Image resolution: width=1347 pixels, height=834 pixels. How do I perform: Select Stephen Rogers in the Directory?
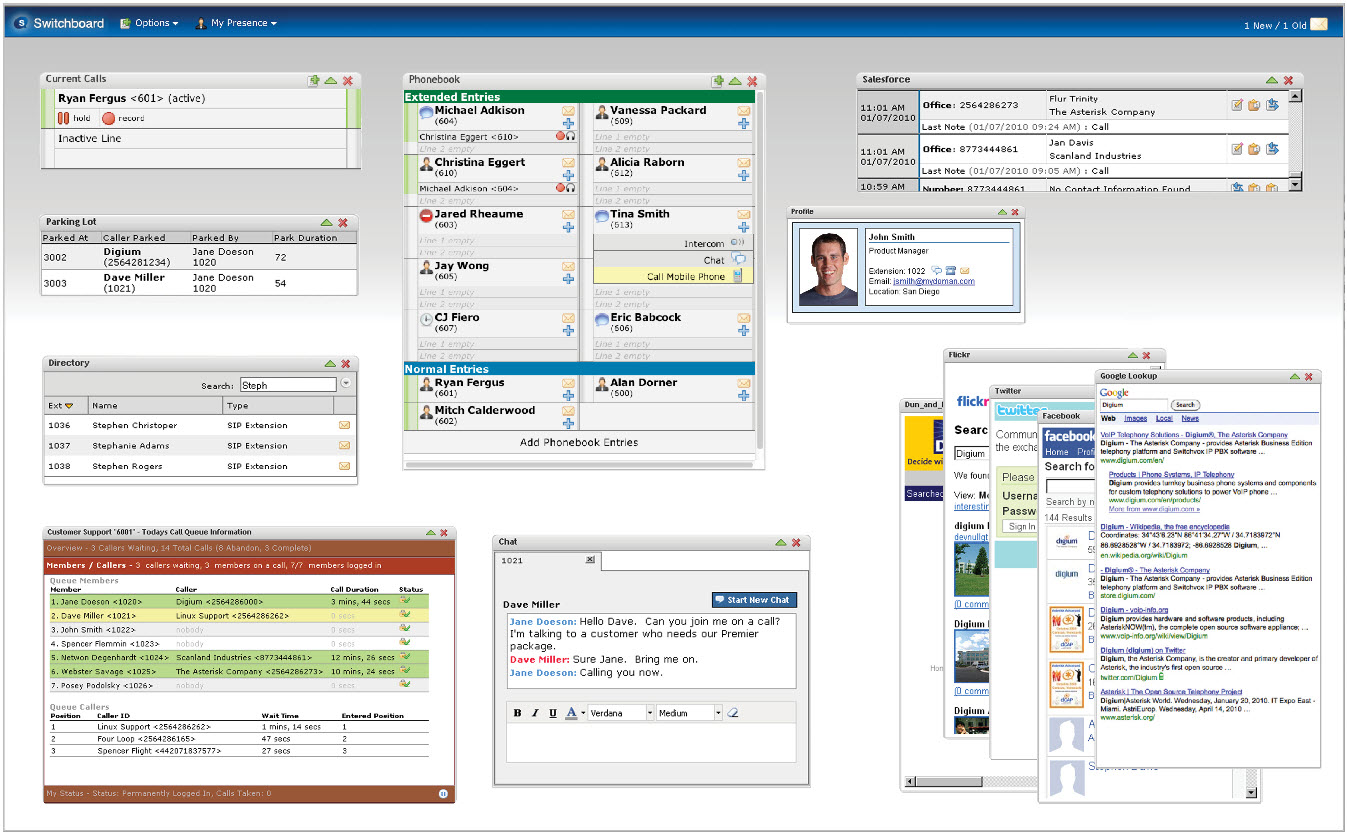coord(200,466)
